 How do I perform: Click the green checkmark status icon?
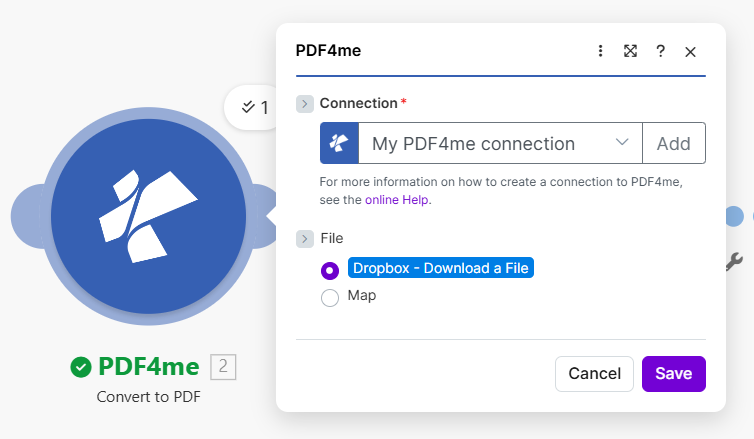81,367
